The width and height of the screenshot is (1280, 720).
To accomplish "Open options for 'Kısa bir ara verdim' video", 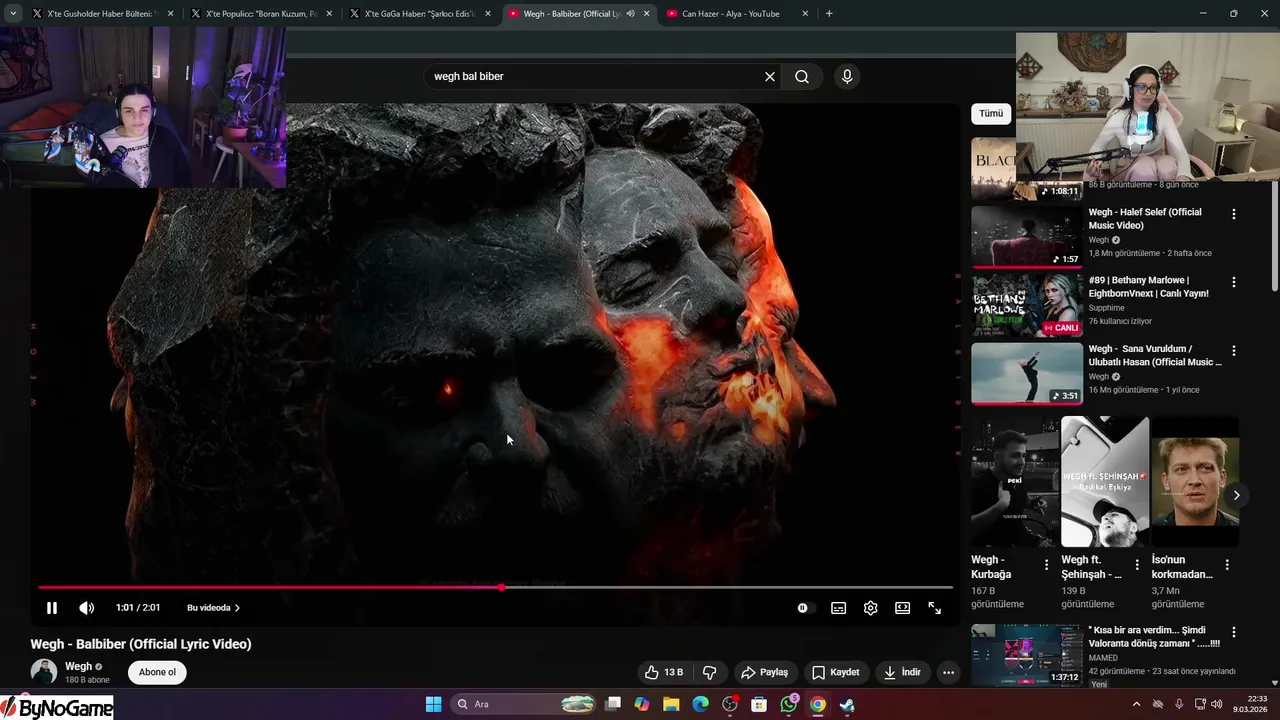I will (x=1234, y=633).
